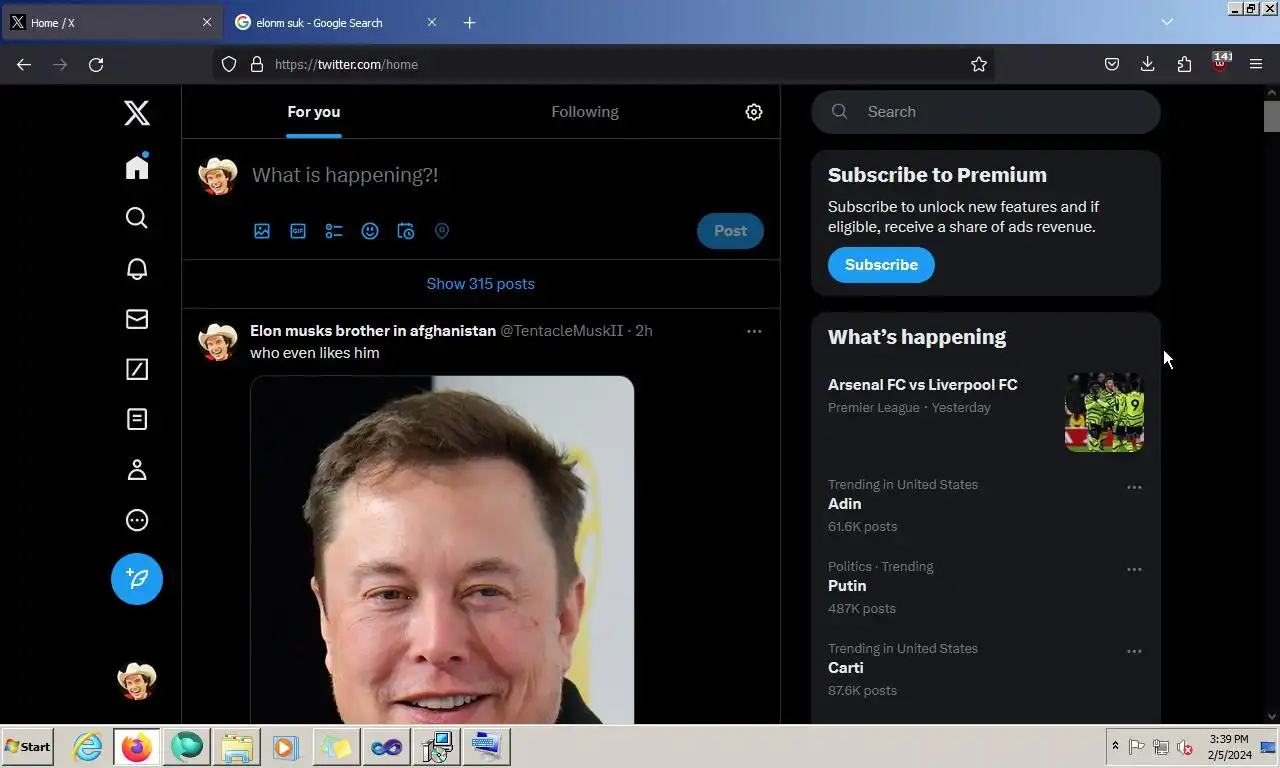Open the Putin trending topic
This screenshot has width=1280, height=768.
(x=847, y=586)
